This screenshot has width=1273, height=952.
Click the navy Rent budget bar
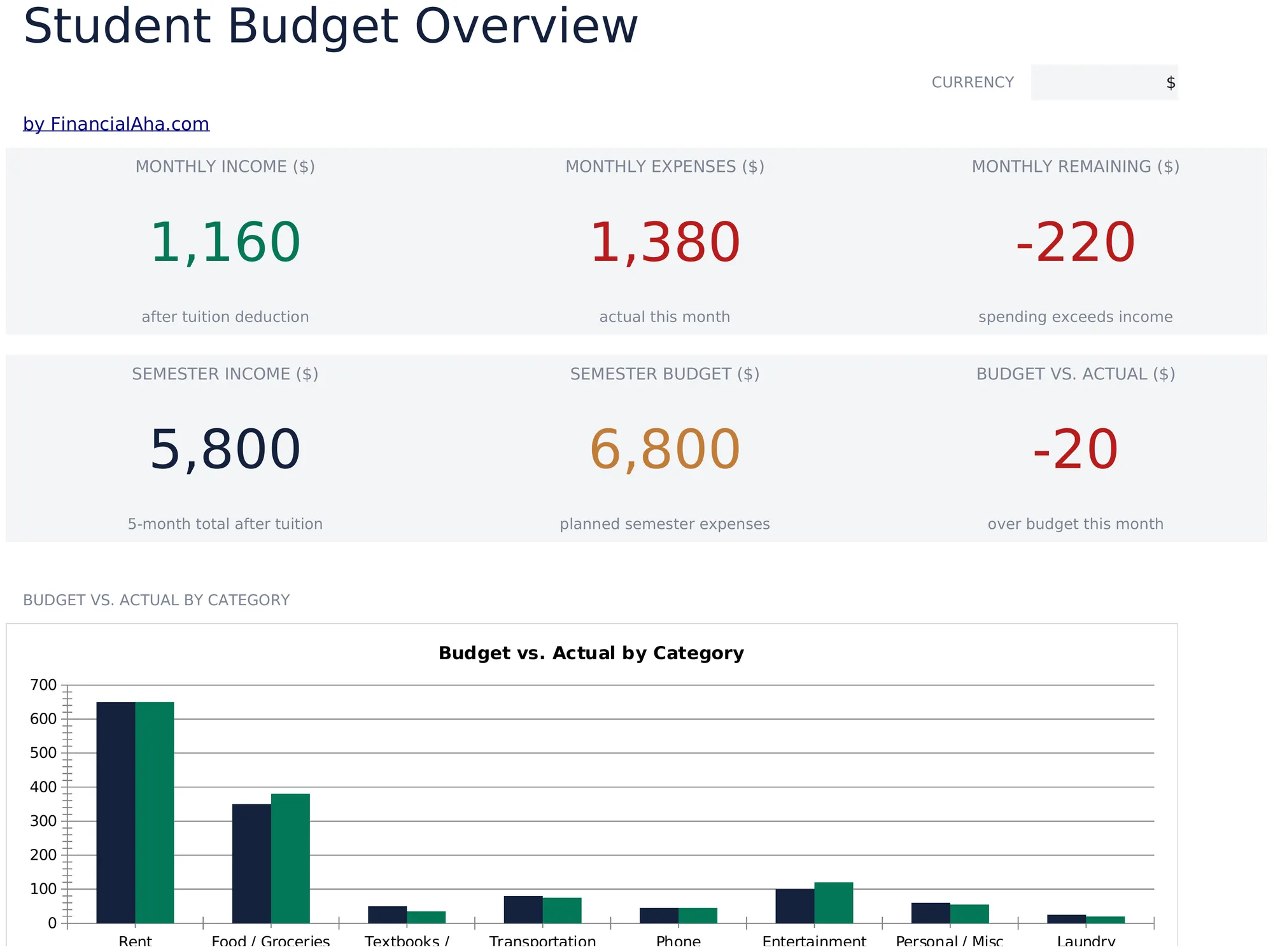[116, 813]
